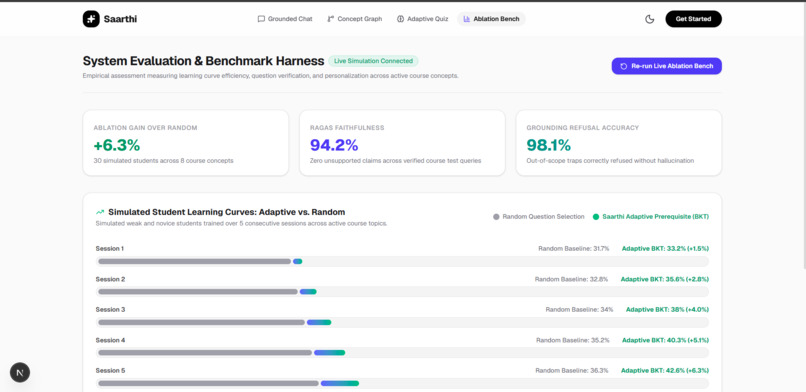Viewport: 806px width, 392px height.
Task: Click the +6.3% ablation gain value
Action: (117, 145)
